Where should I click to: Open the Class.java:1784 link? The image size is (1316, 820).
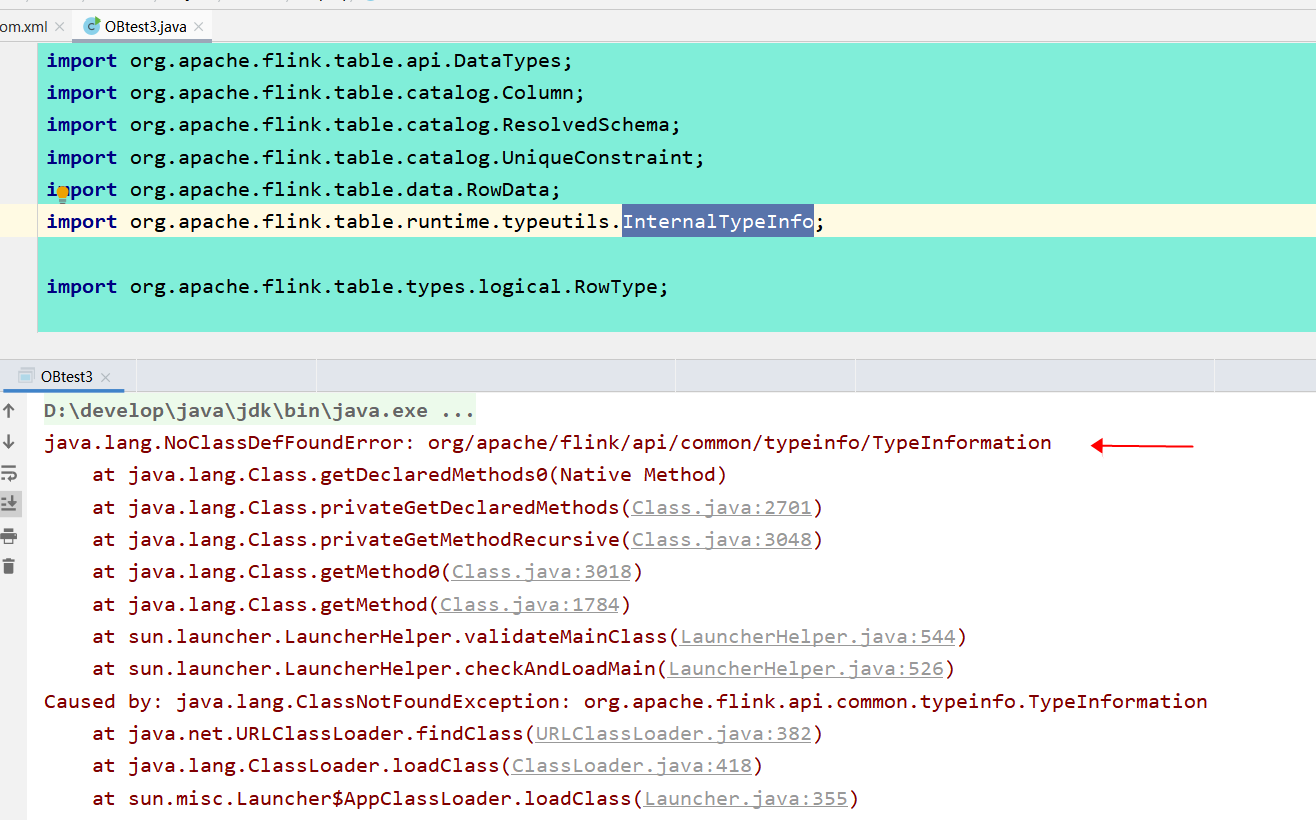tap(529, 604)
